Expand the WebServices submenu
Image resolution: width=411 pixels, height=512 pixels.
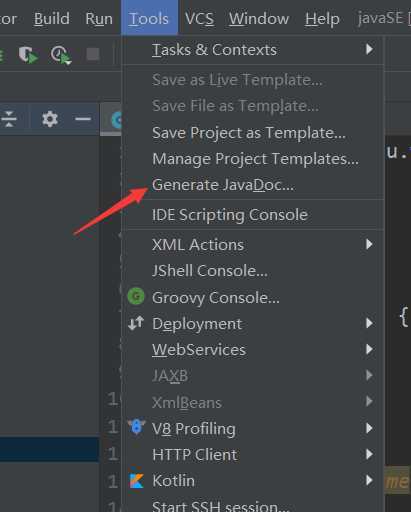click(254, 350)
